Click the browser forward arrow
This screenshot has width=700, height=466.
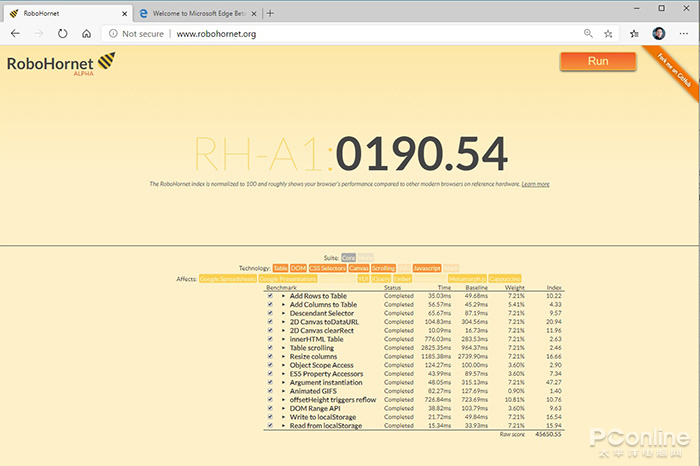39,33
